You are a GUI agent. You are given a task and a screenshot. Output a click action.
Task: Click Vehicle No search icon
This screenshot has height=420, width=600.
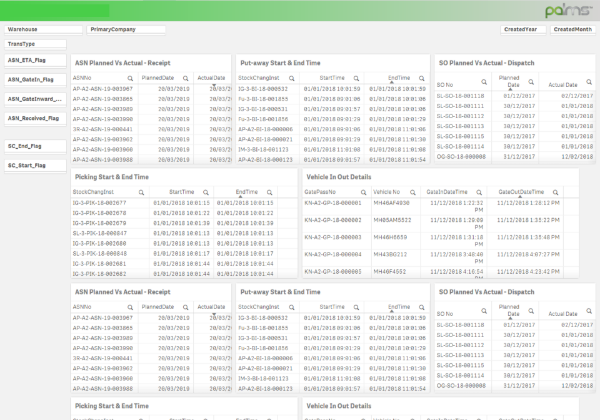[415, 190]
